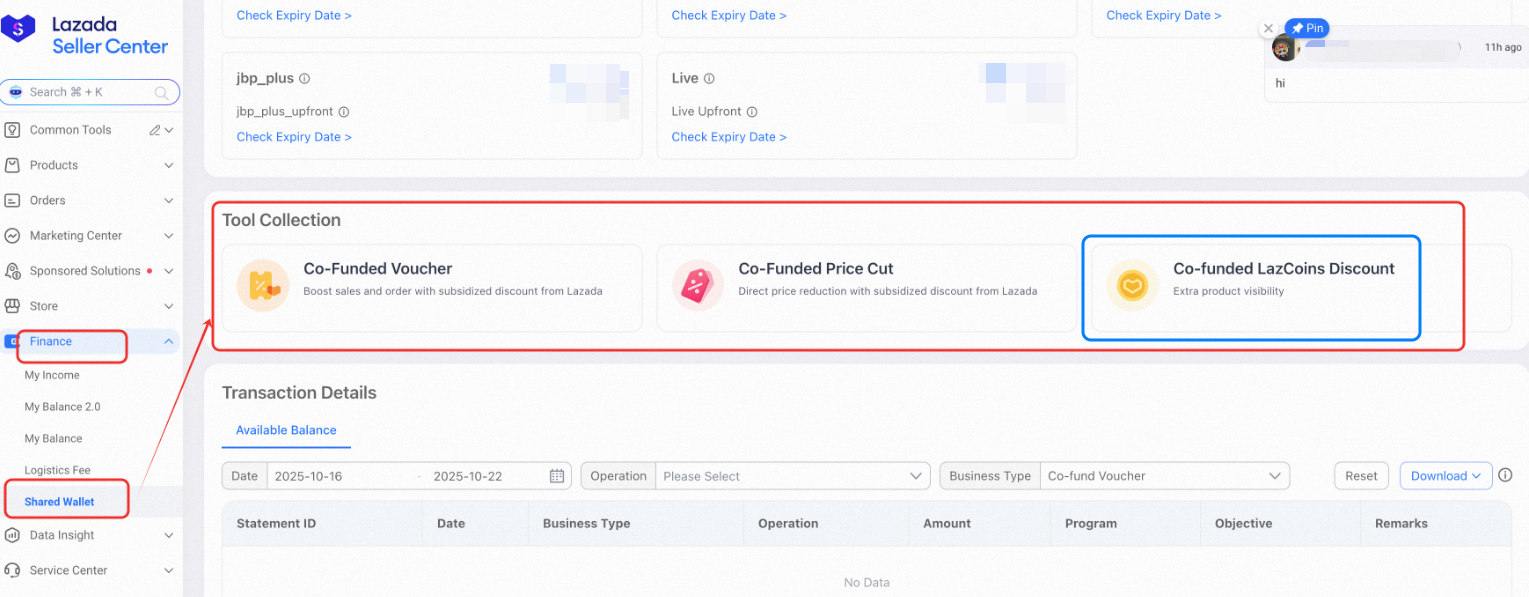
Task: Click the Service Center headset icon
Action: click(13, 569)
